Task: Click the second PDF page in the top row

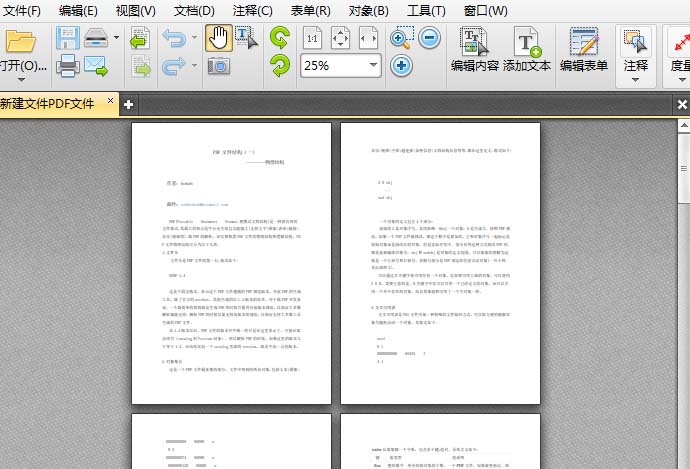Action: (440, 263)
